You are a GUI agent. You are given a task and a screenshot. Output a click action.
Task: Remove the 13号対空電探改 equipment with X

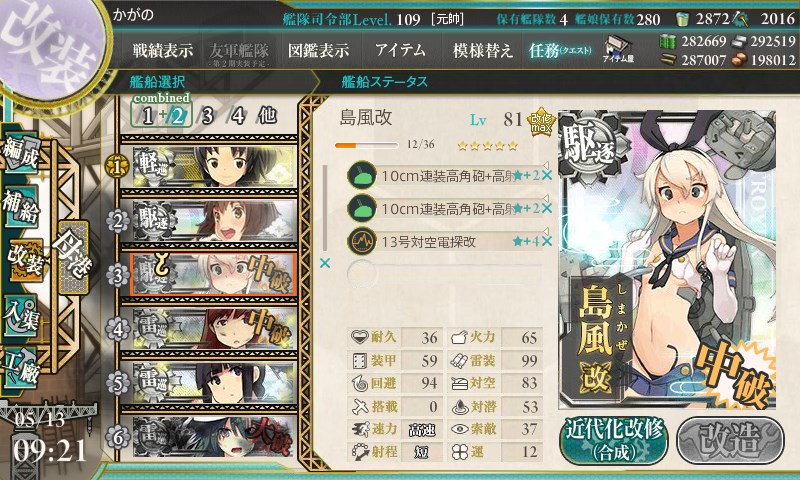click(x=547, y=241)
